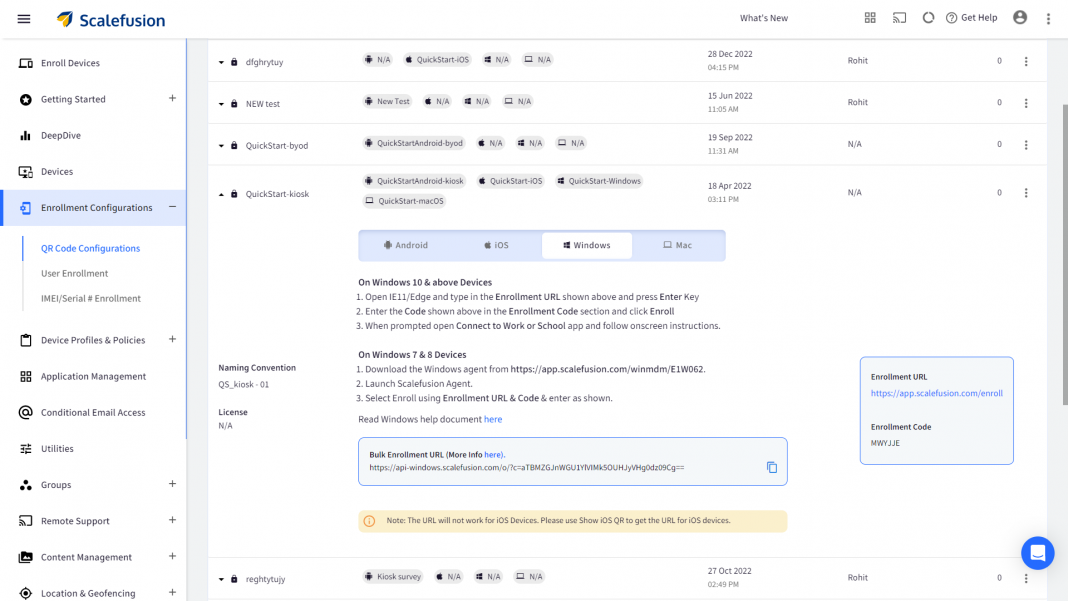This screenshot has width=1068, height=601.
Task: Open more options for QuickStart-kiosk row
Action: click(1026, 193)
